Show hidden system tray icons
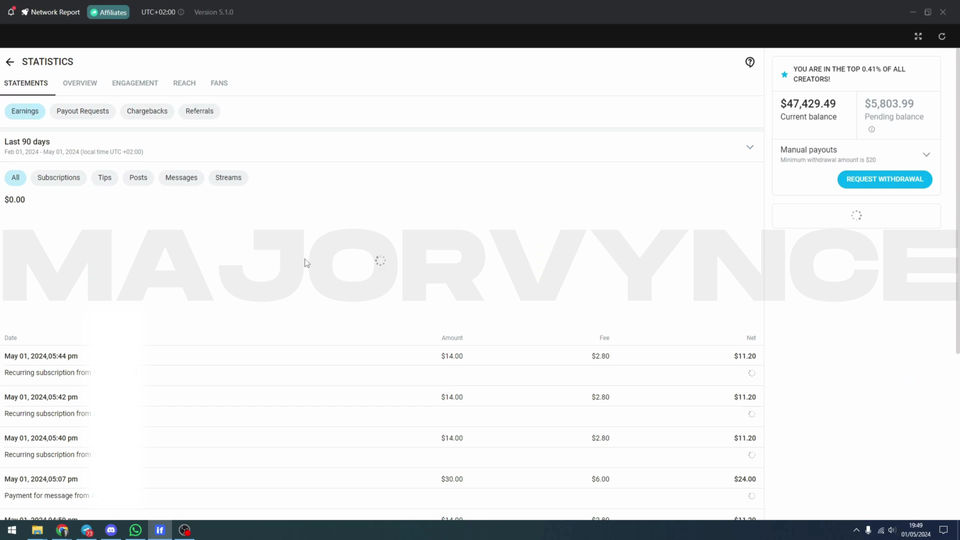The width and height of the screenshot is (960, 540). pos(856,530)
